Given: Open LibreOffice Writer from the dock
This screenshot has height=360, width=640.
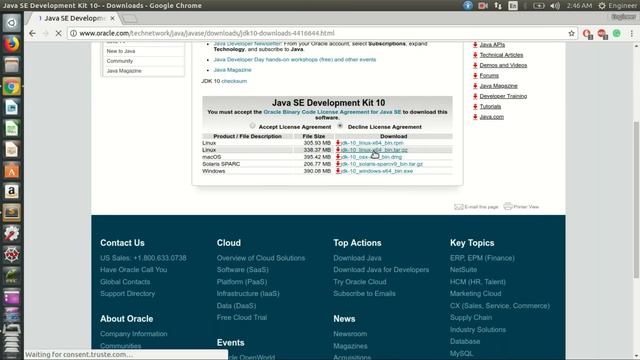Looking at the screenshot, I should point(11,108).
